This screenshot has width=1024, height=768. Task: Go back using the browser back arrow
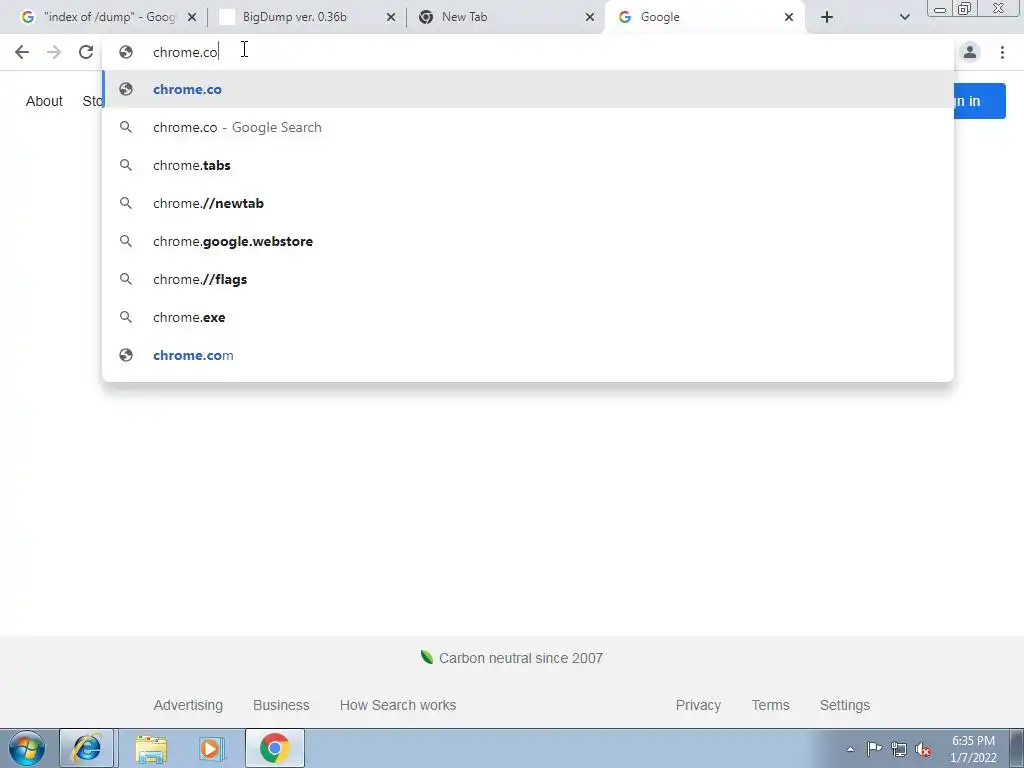(22, 52)
